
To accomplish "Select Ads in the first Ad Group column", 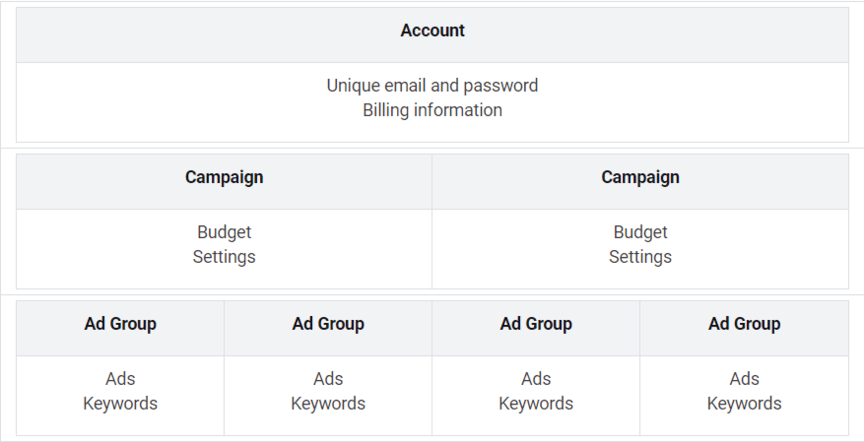I will point(120,379).
